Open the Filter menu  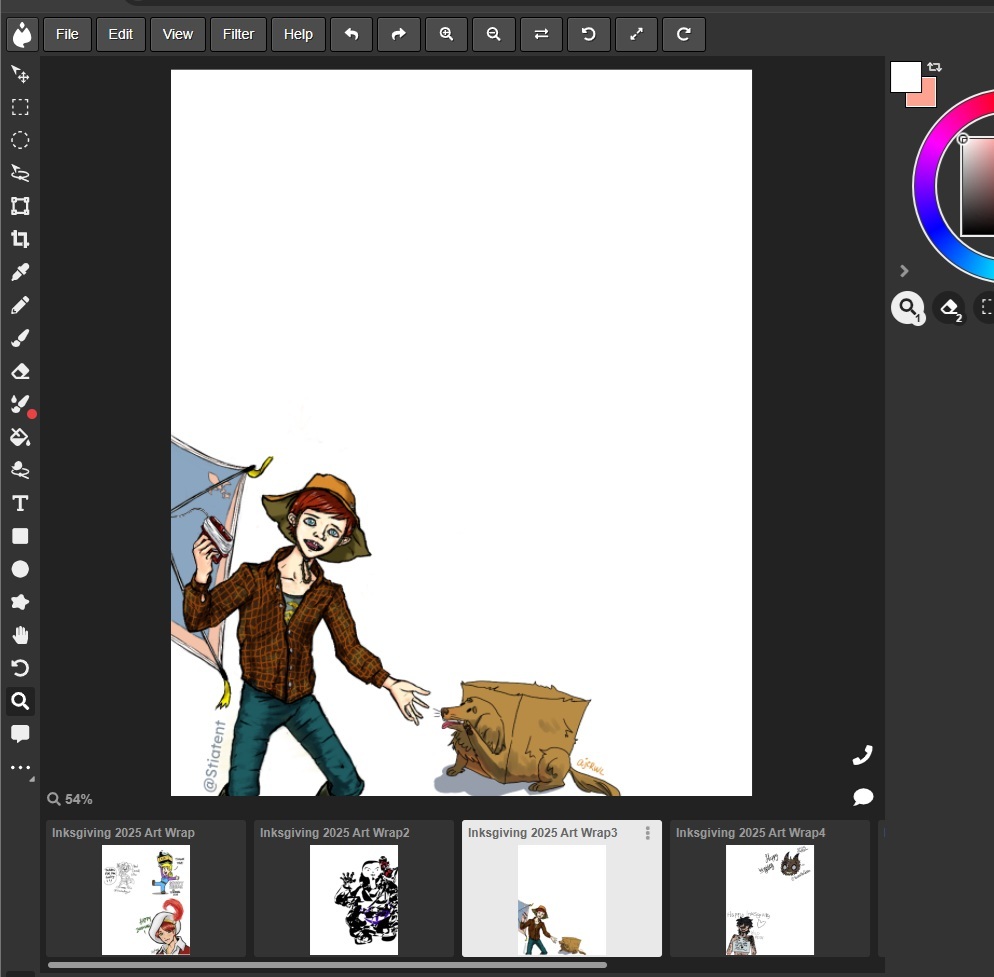pyautogui.click(x=238, y=34)
